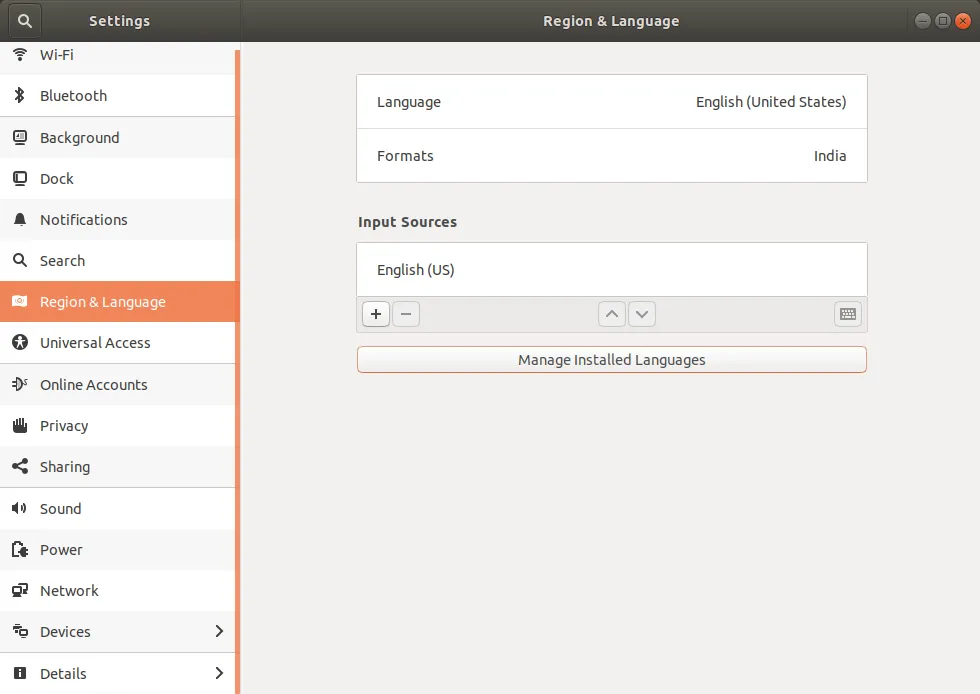Open the Language selection row

(611, 102)
